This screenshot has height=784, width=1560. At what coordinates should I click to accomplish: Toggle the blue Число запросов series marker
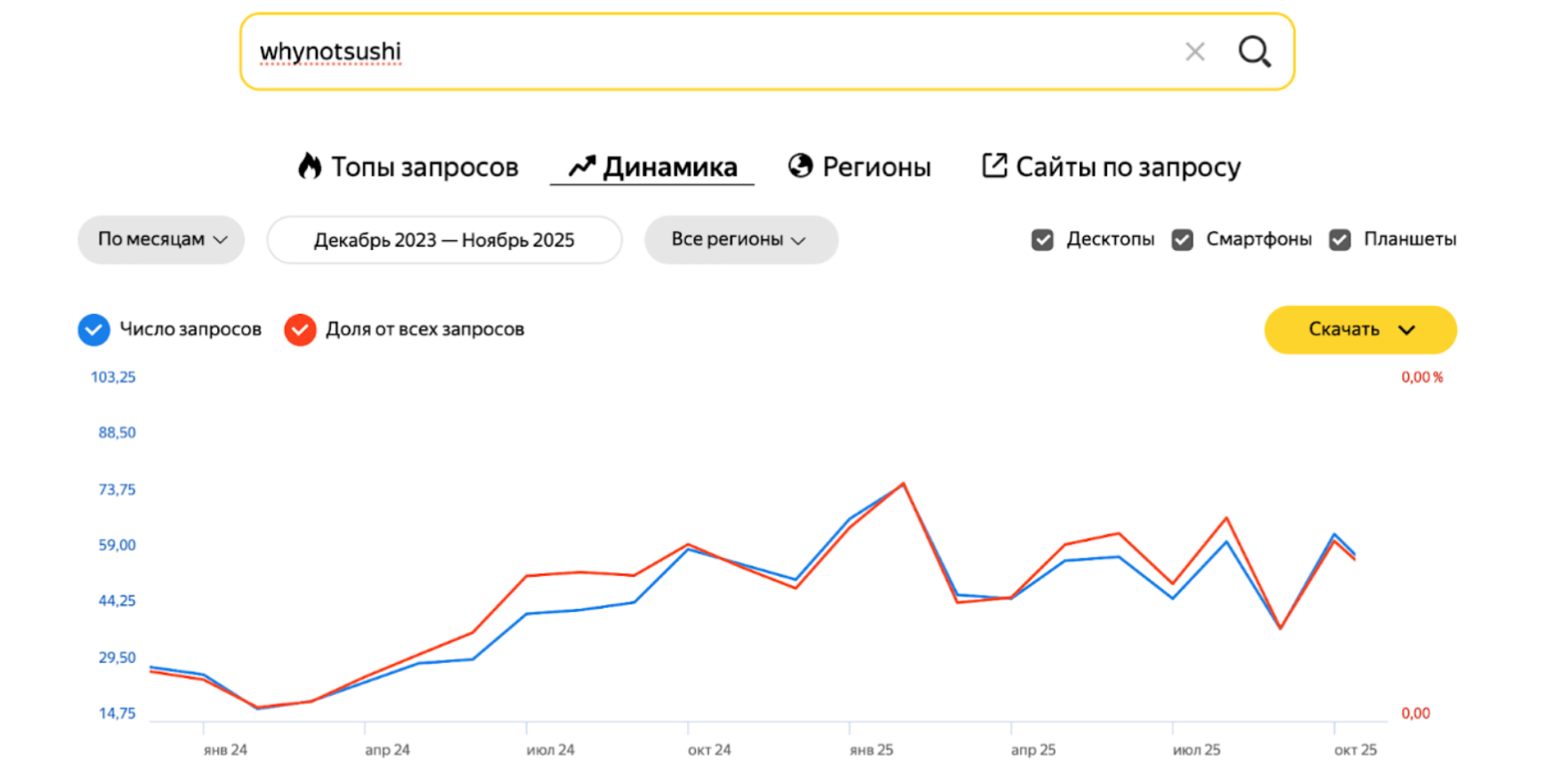coord(93,329)
